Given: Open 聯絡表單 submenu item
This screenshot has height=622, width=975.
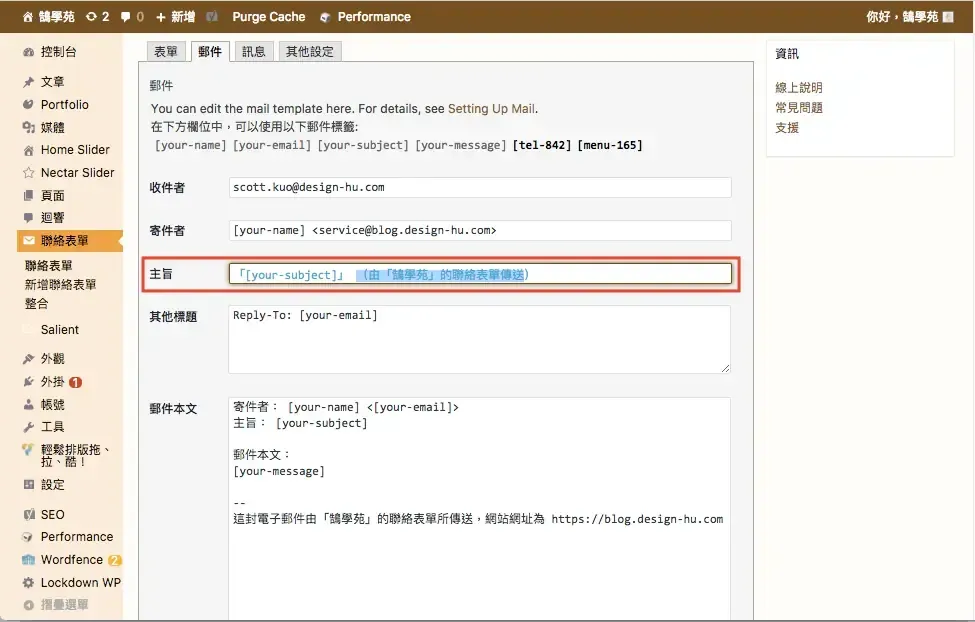Looking at the screenshot, I should [x=49, y=266].
